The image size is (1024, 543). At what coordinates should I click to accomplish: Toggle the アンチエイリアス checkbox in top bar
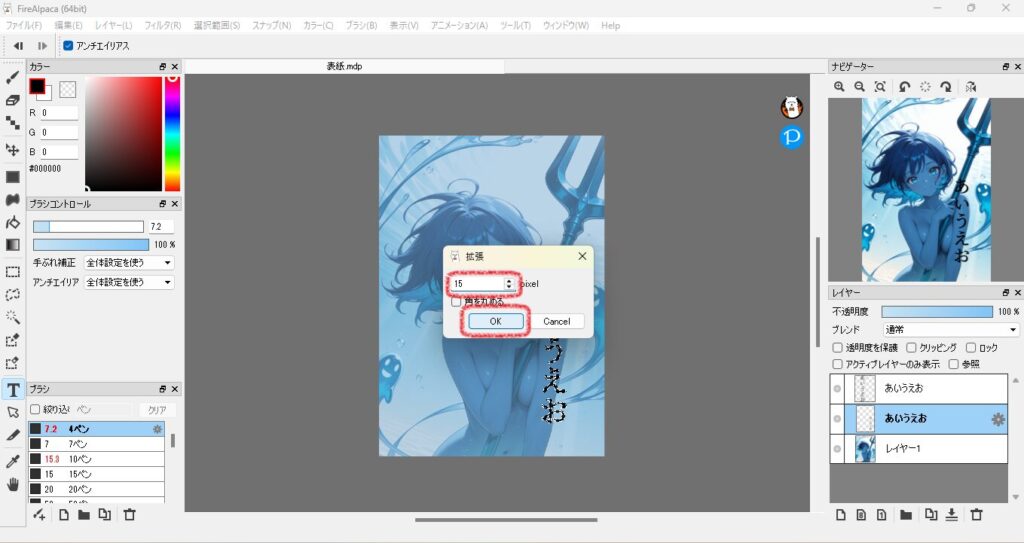point(68,46)
